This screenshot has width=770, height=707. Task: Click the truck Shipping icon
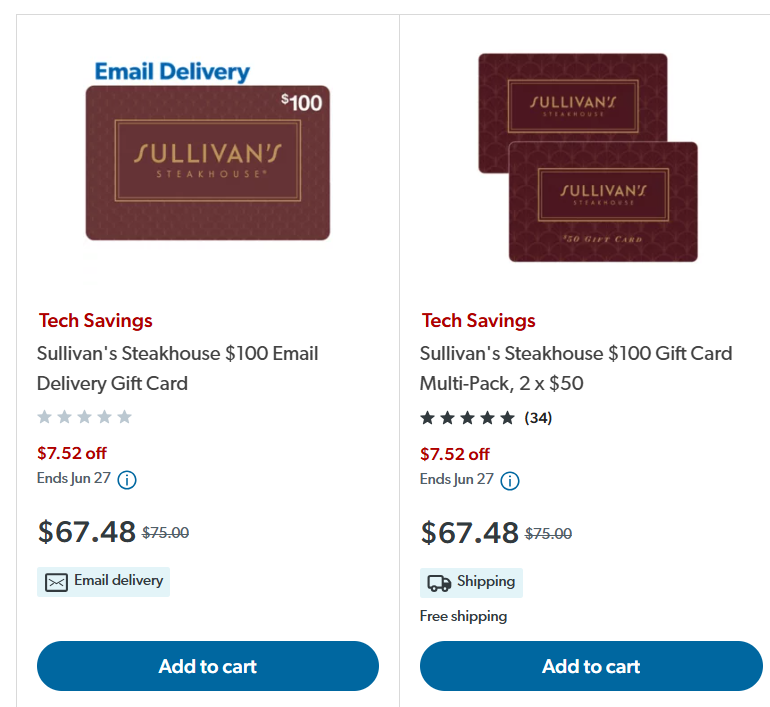439,582
